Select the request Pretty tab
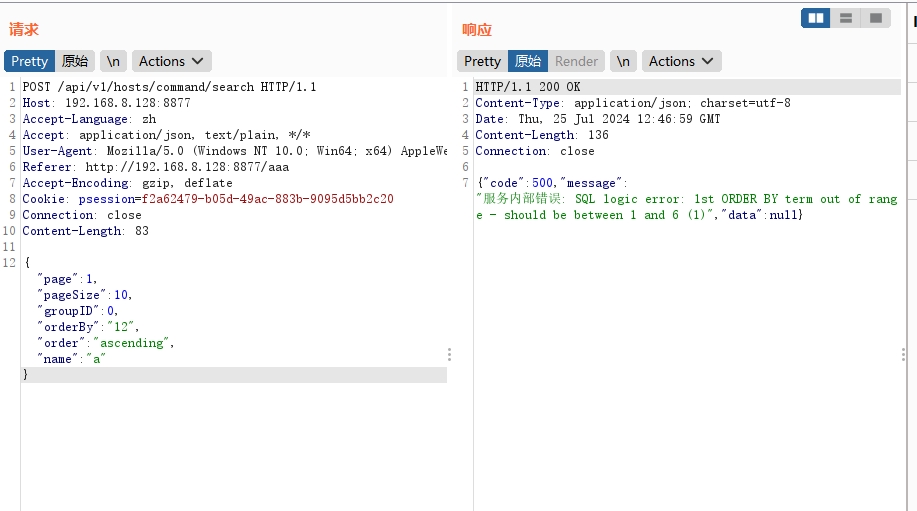Viewport: 917px width, 511px height. [x=29, y=61]
